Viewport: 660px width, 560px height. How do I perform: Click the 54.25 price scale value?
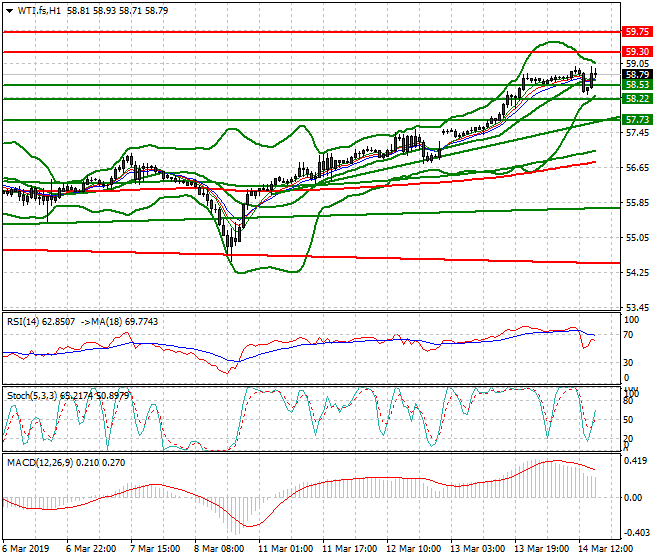637,273
